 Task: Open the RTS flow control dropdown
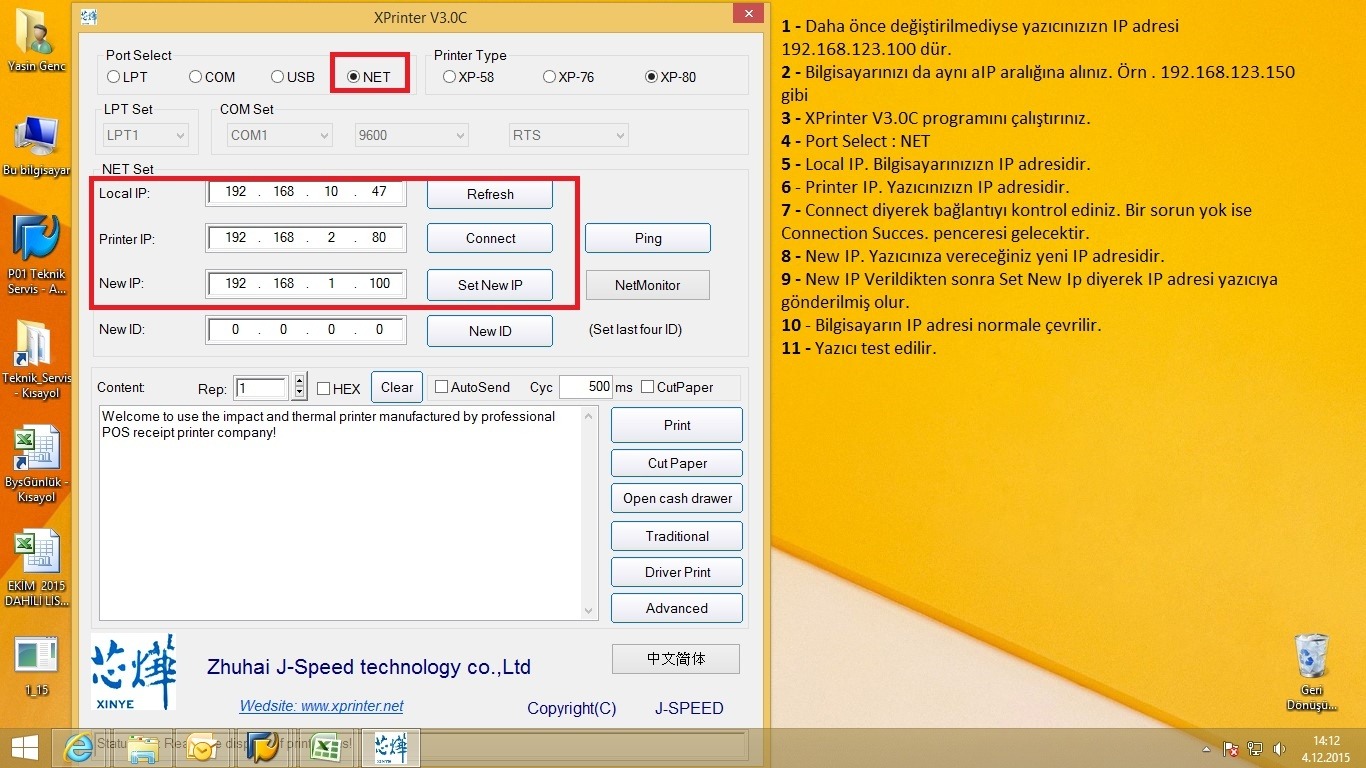568,135
